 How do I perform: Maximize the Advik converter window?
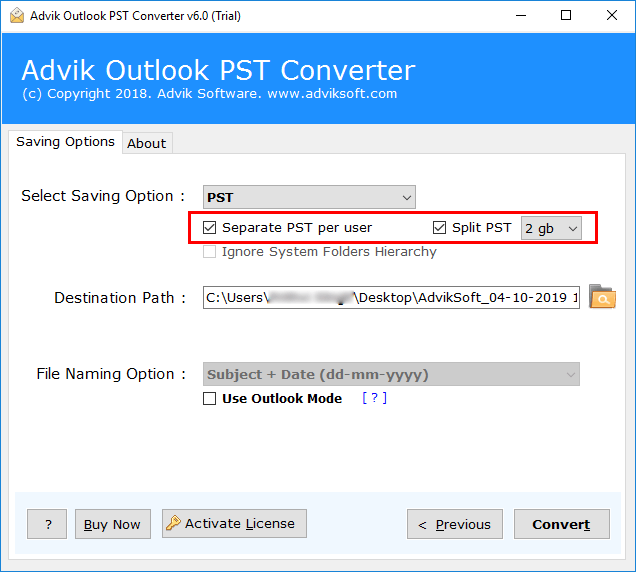[x=566, y=15]
